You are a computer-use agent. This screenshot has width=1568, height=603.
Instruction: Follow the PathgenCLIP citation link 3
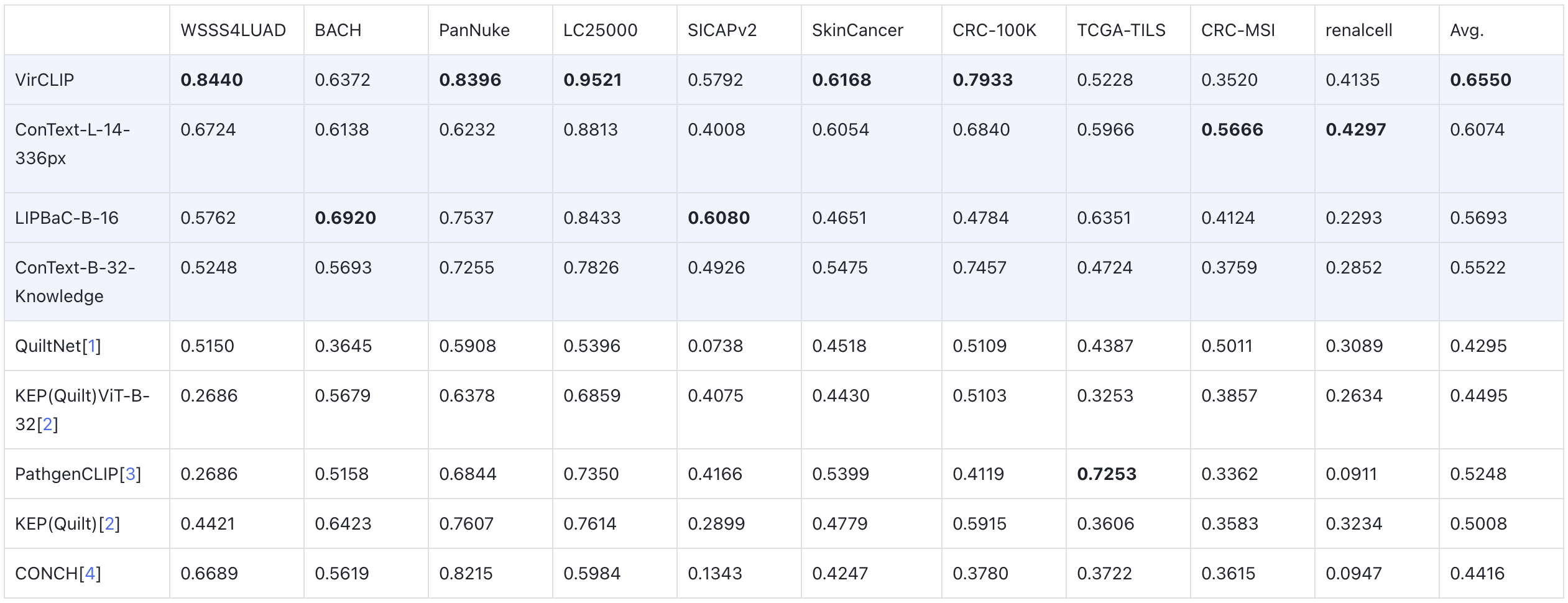point(130,474)
